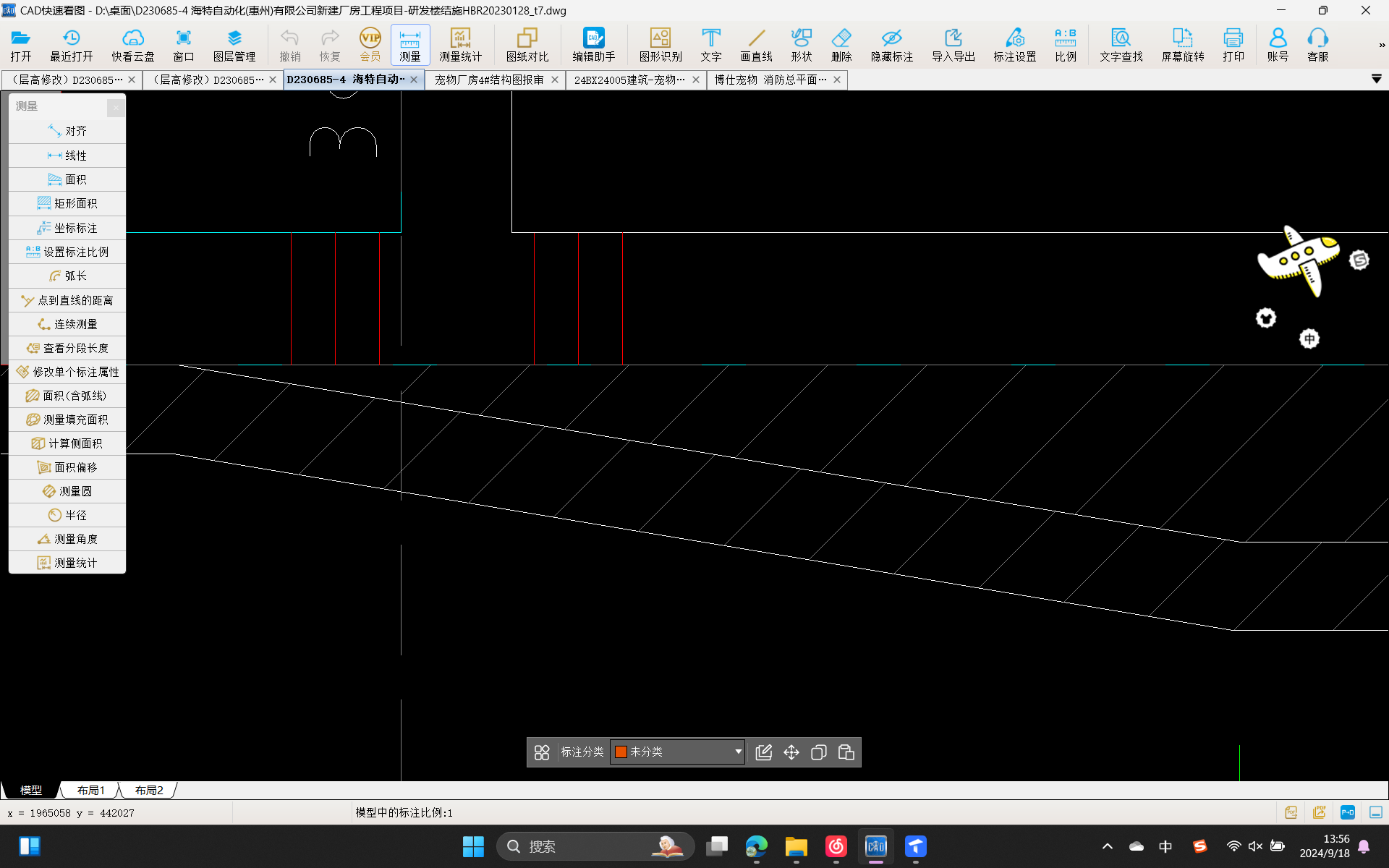Select the 画直线 draw line tool

(x=757, y=46)
